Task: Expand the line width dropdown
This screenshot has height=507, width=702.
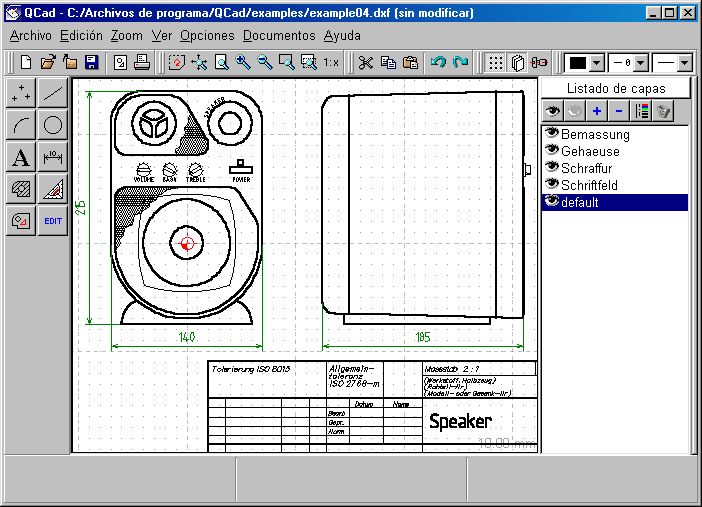Action: (x=641, y=62)
